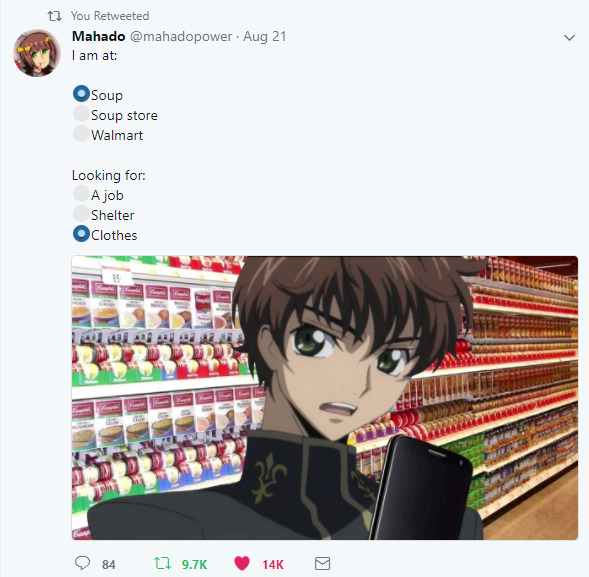Expand the tweet options chevron menu

point(569,38)
